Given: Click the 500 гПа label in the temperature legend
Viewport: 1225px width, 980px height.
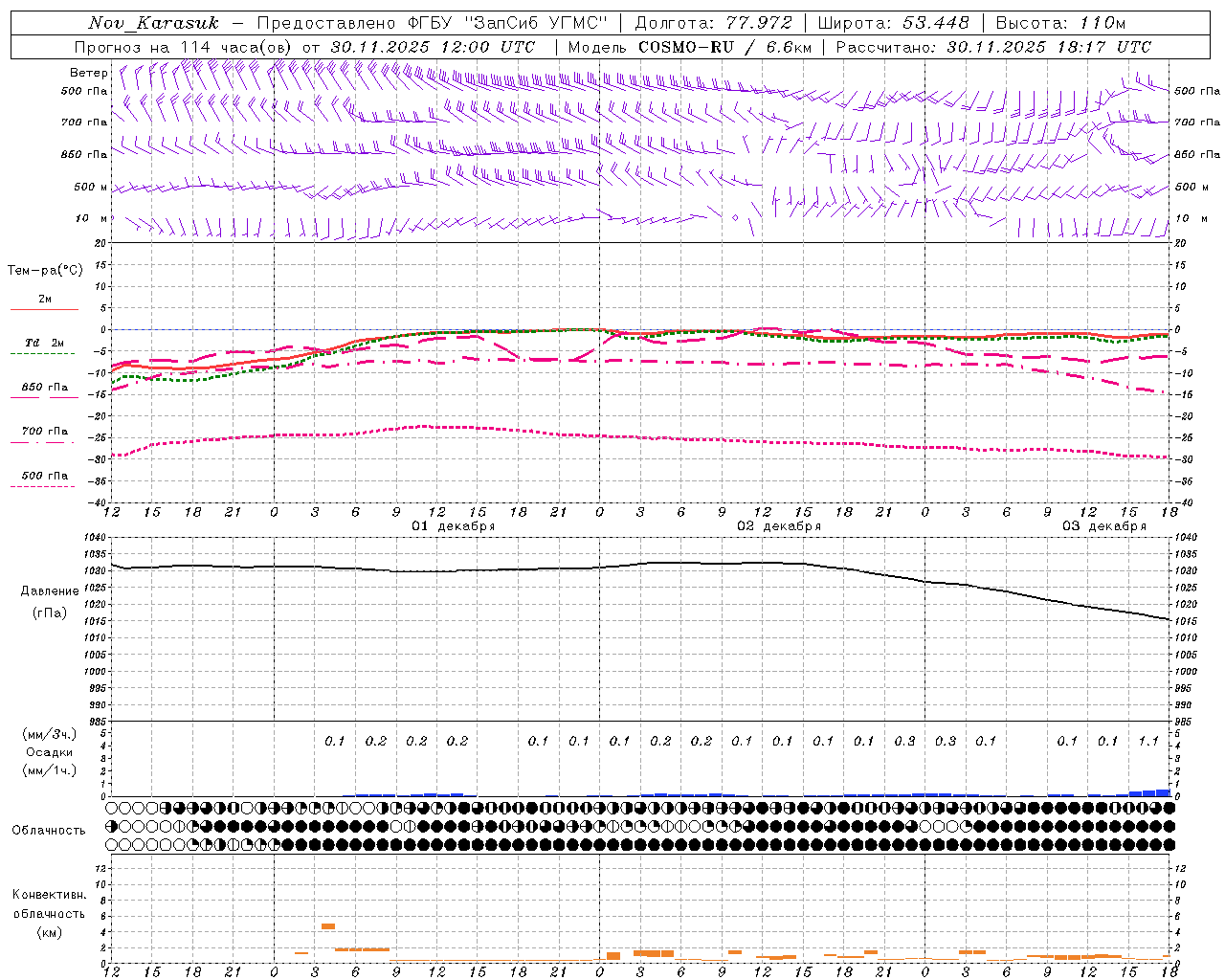Looking at the screenshot, I should 45,475.
